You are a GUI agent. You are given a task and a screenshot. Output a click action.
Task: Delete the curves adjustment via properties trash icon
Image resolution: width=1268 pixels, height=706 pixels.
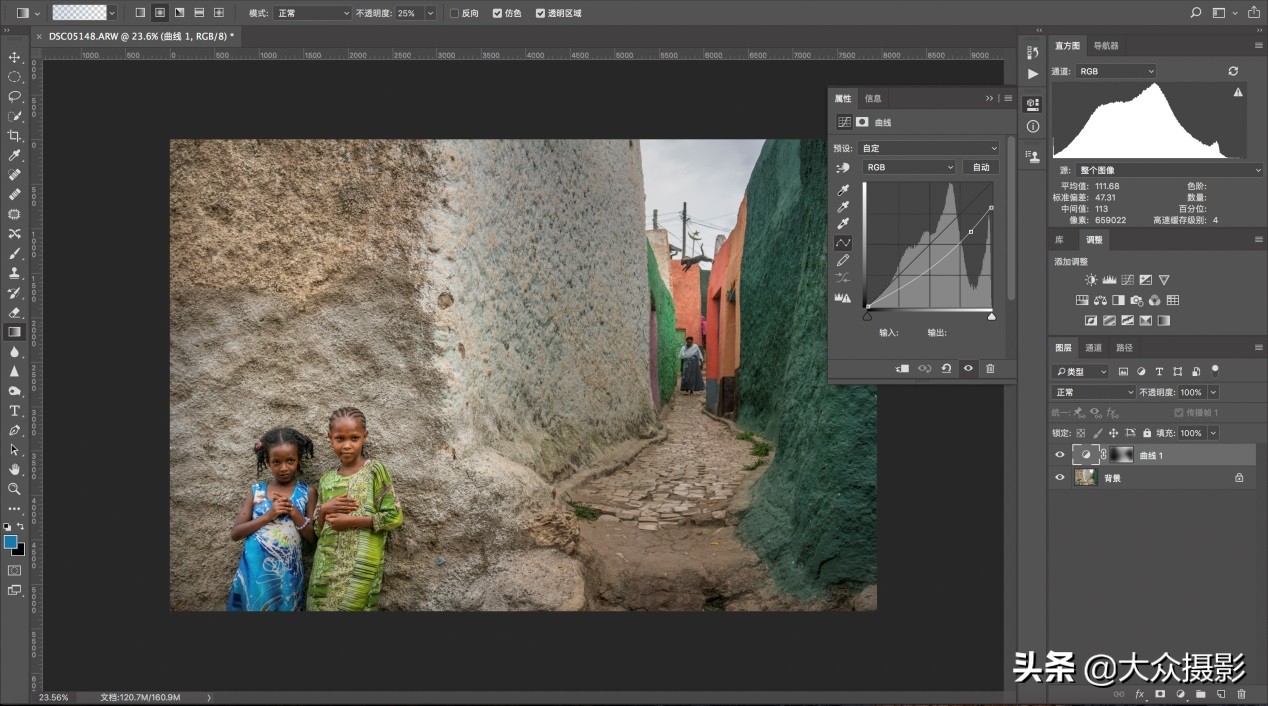pos(990,369)
